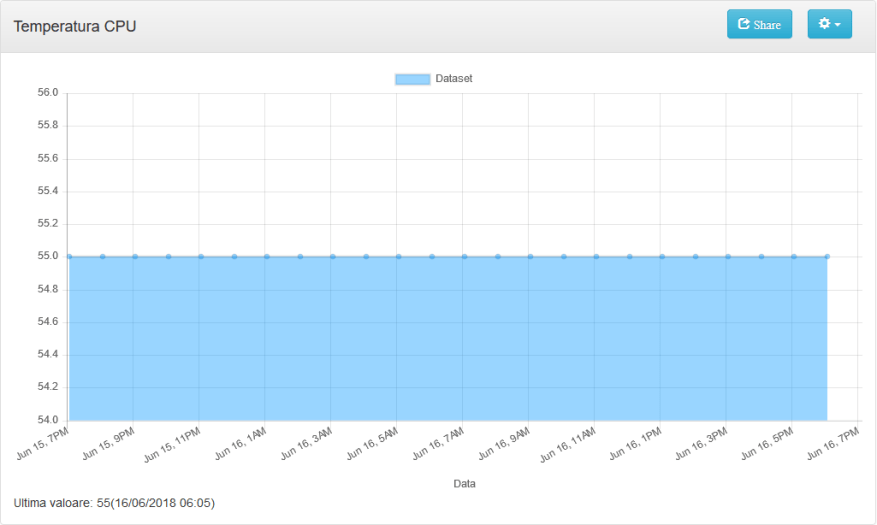Click the data point at Jun 16, 5AM

399,257
